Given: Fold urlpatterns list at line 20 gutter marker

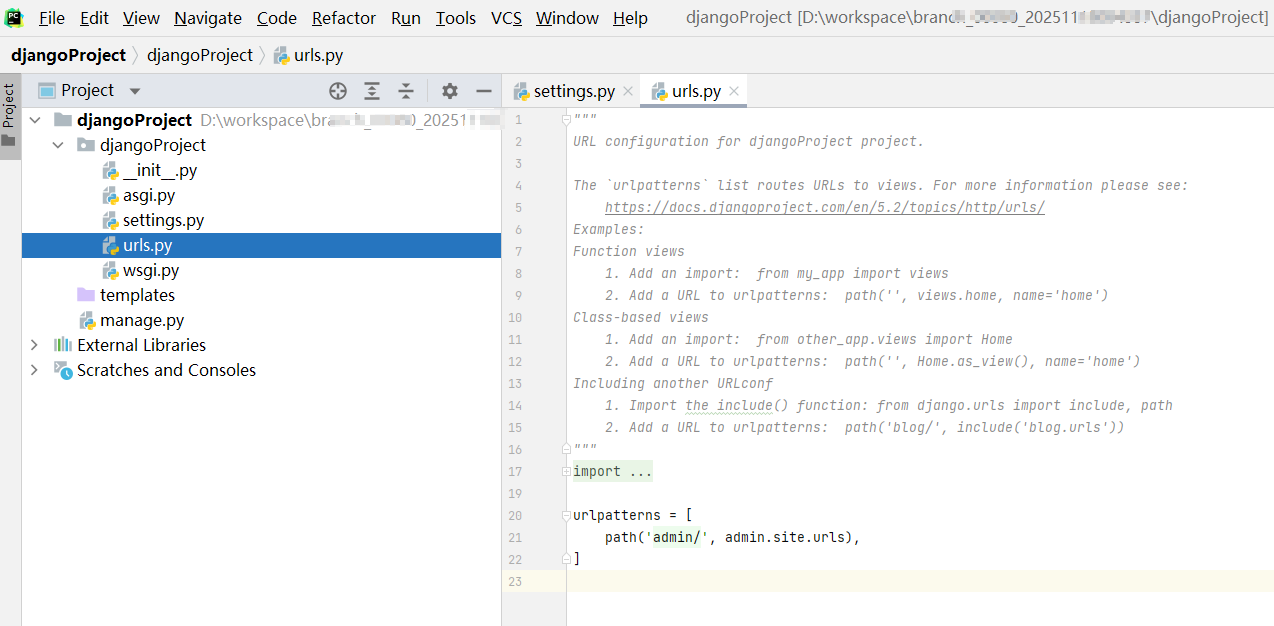Looking at the screenshot, I should (x=566, y=515).
